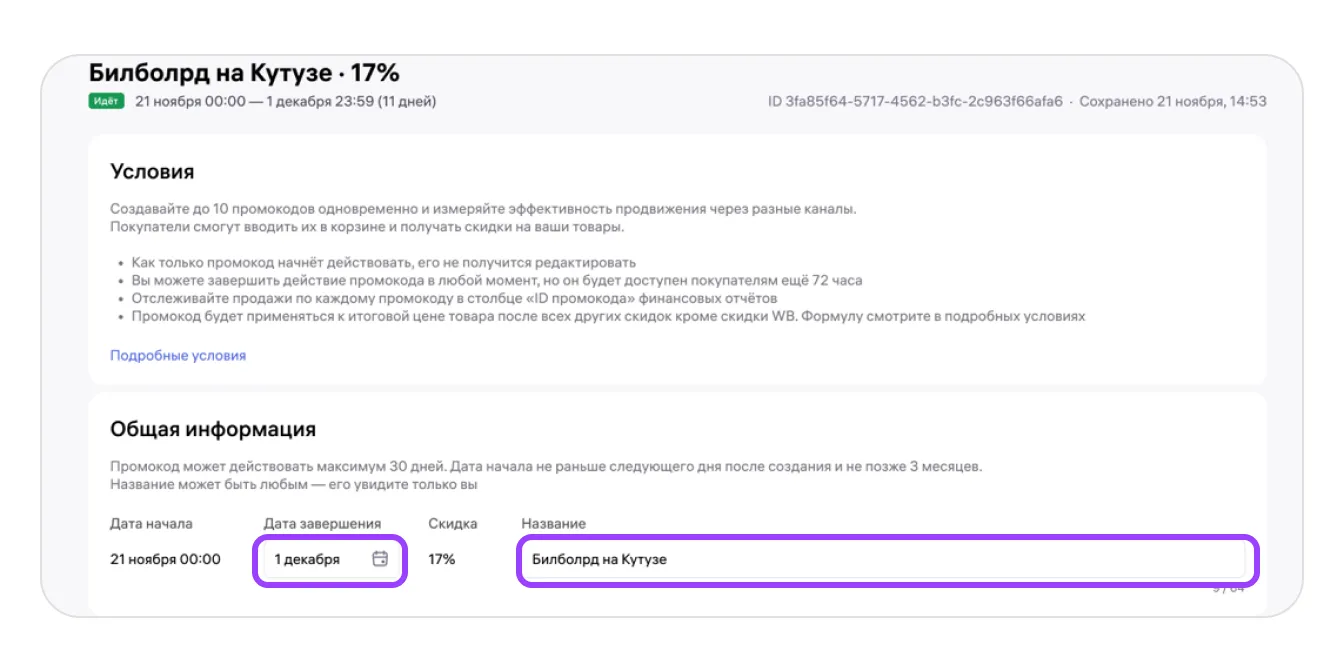This screenshot has height=672, width=1344.
Task: Click the "Условия" section heading
Action: coord(152,171)
